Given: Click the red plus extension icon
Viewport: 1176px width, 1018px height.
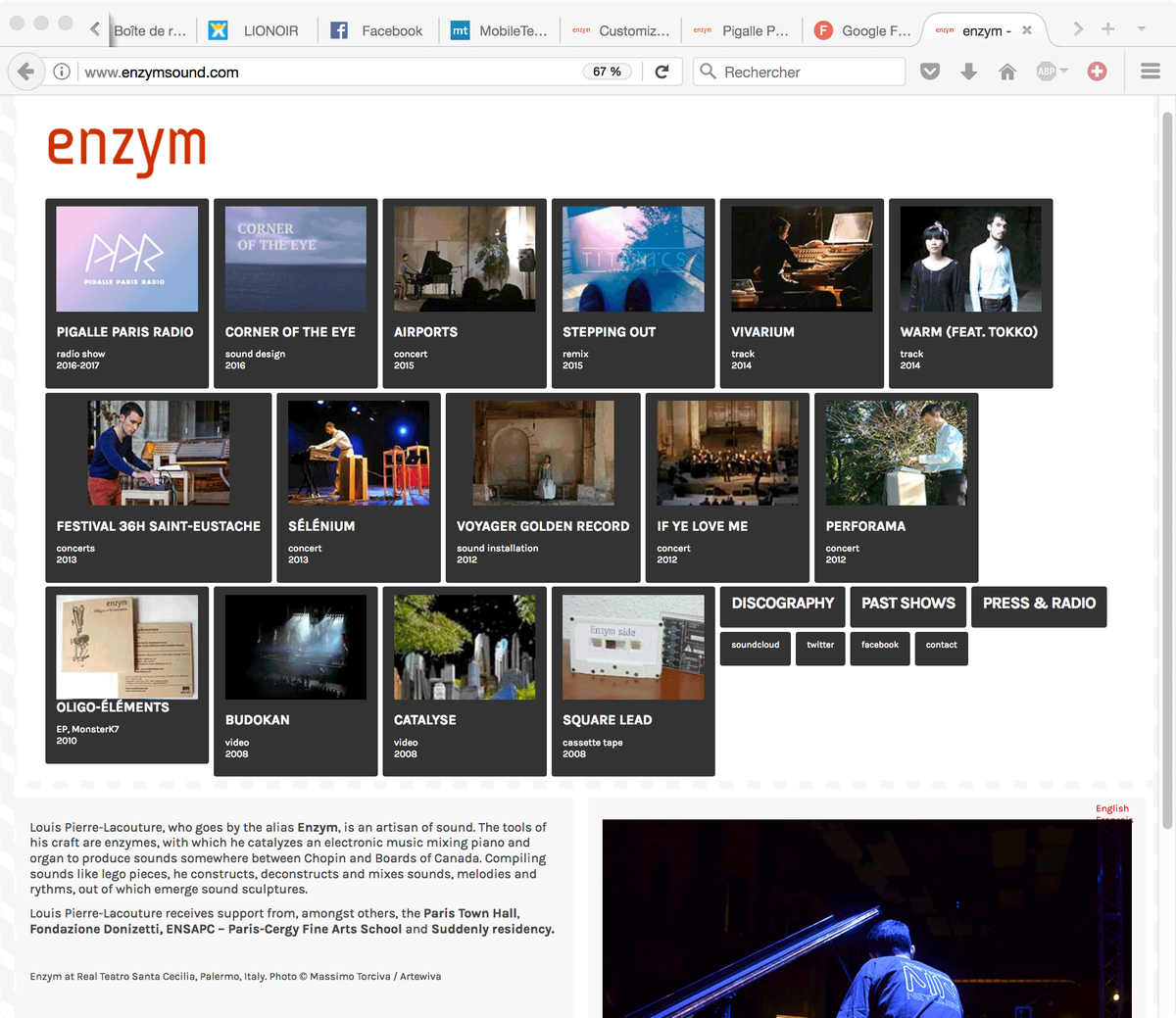Looking at the screenshot, I should (x=1097, y=72).
